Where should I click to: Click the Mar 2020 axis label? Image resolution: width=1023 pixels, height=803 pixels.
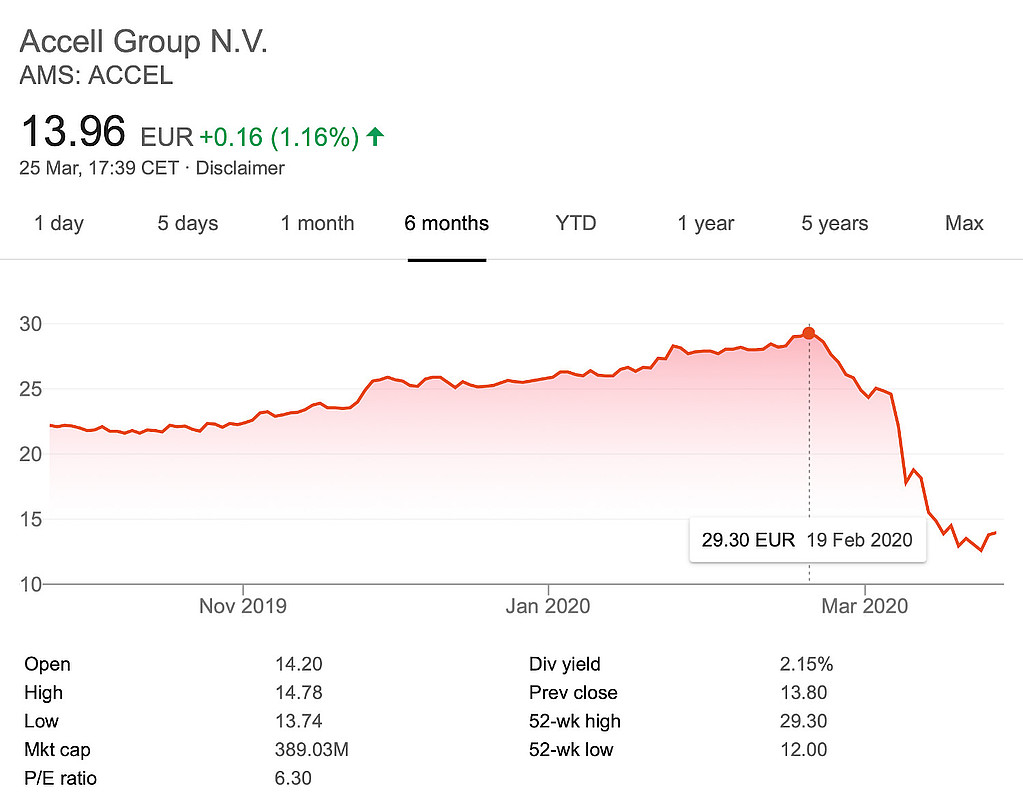(865, 606)
